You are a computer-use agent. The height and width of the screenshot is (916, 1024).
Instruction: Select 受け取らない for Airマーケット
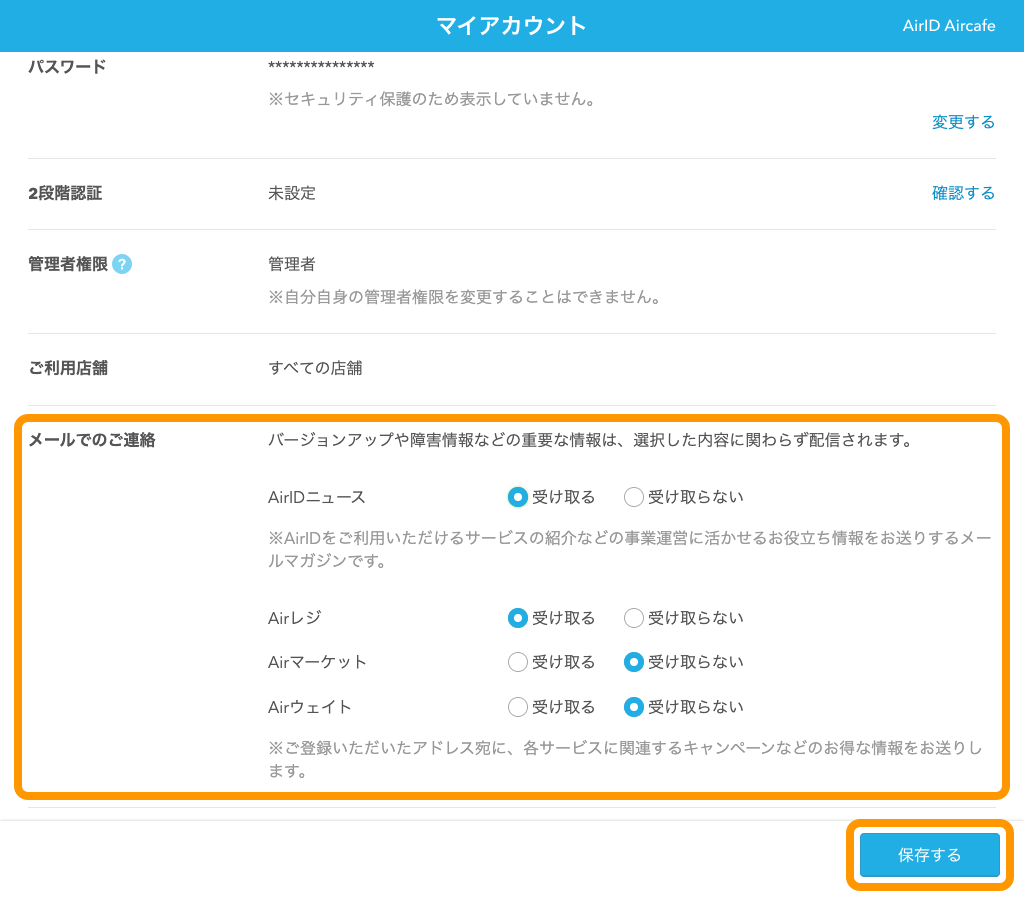pyautogui.click(x=633, y=662)
